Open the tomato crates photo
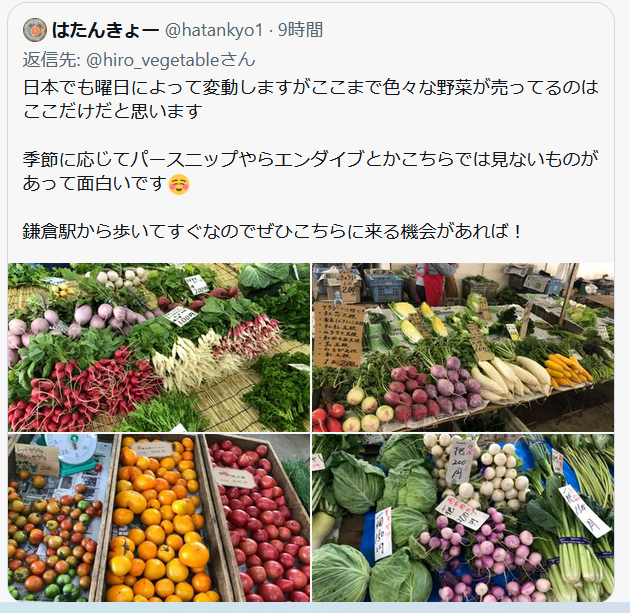 [x=159, y=517]
